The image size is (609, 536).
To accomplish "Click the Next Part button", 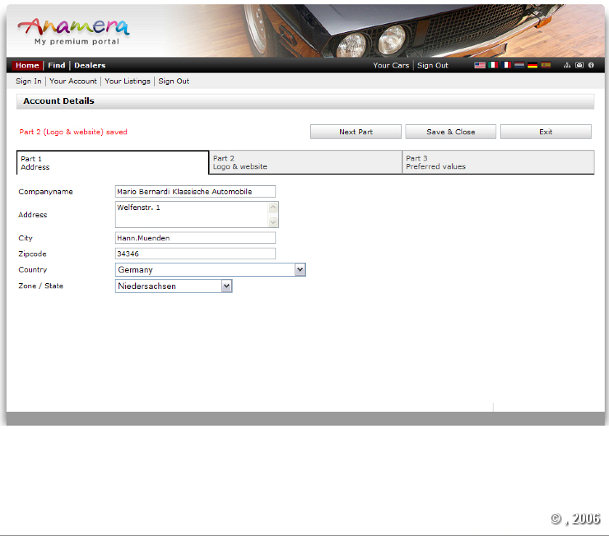I will click(356, 132).
